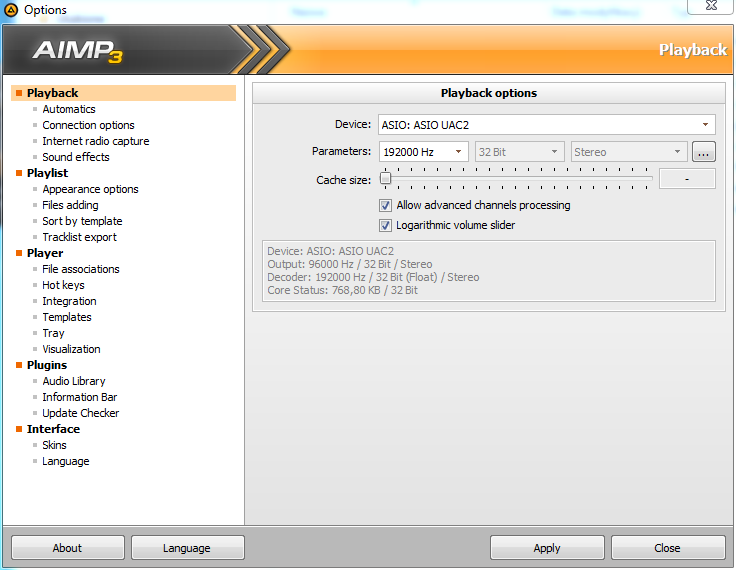
Task: Open Skins settings page
Action: (54, 445)
